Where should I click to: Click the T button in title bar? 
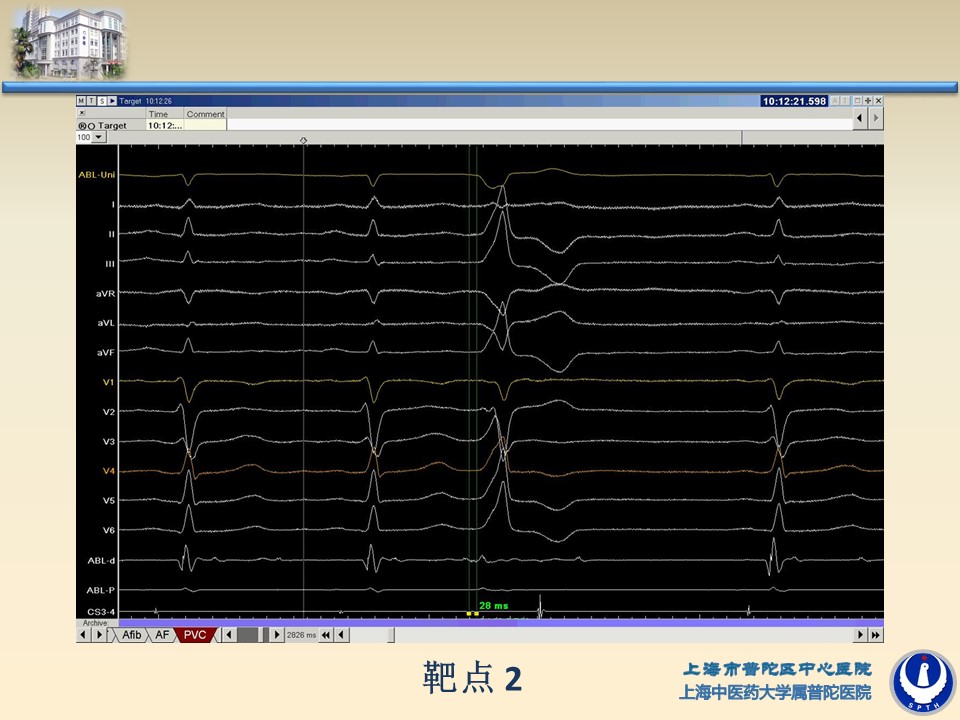tap(91, 101)
